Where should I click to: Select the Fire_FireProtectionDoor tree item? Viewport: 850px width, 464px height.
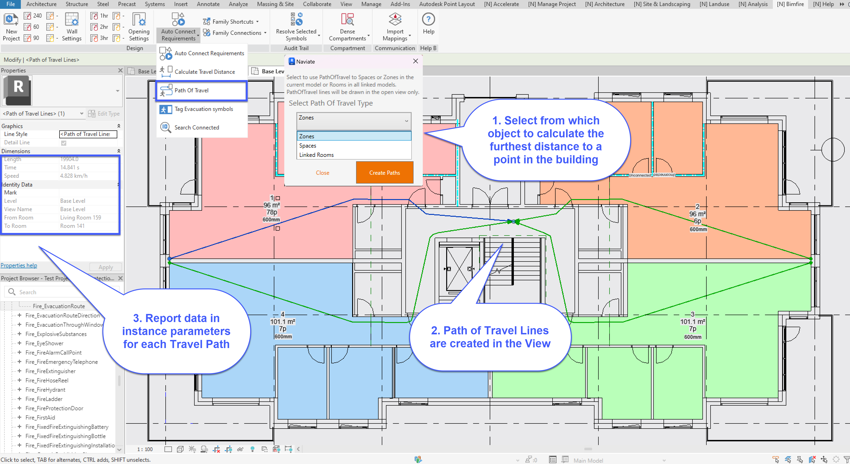tap(54, 408)
